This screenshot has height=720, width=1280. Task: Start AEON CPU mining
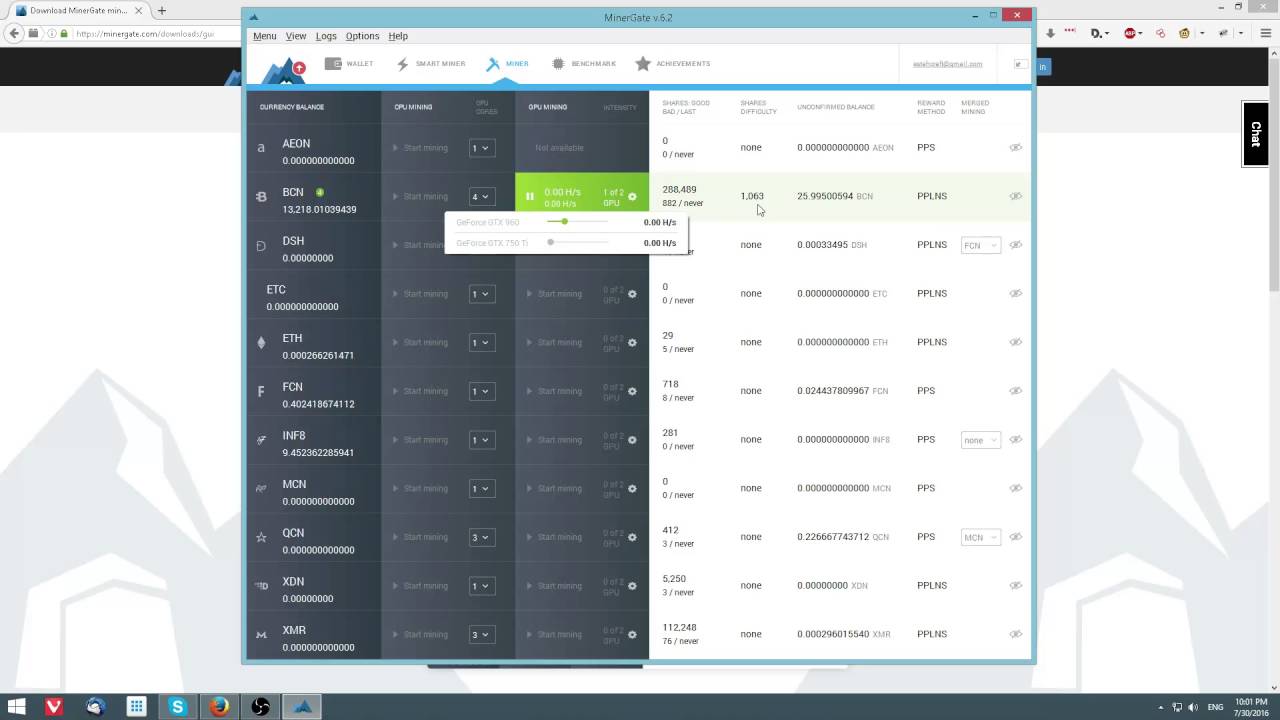point(420,148)
